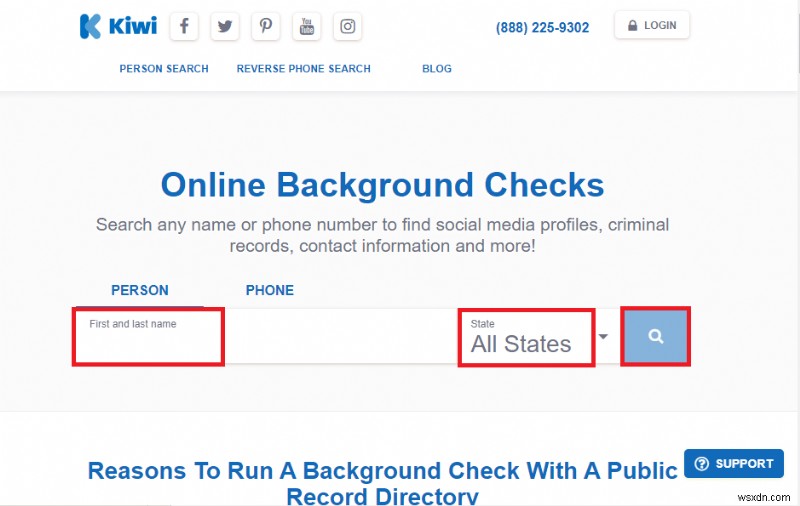Open the Twitter social icon
This screenshot has height=506, width=800.
pos(225,26)
